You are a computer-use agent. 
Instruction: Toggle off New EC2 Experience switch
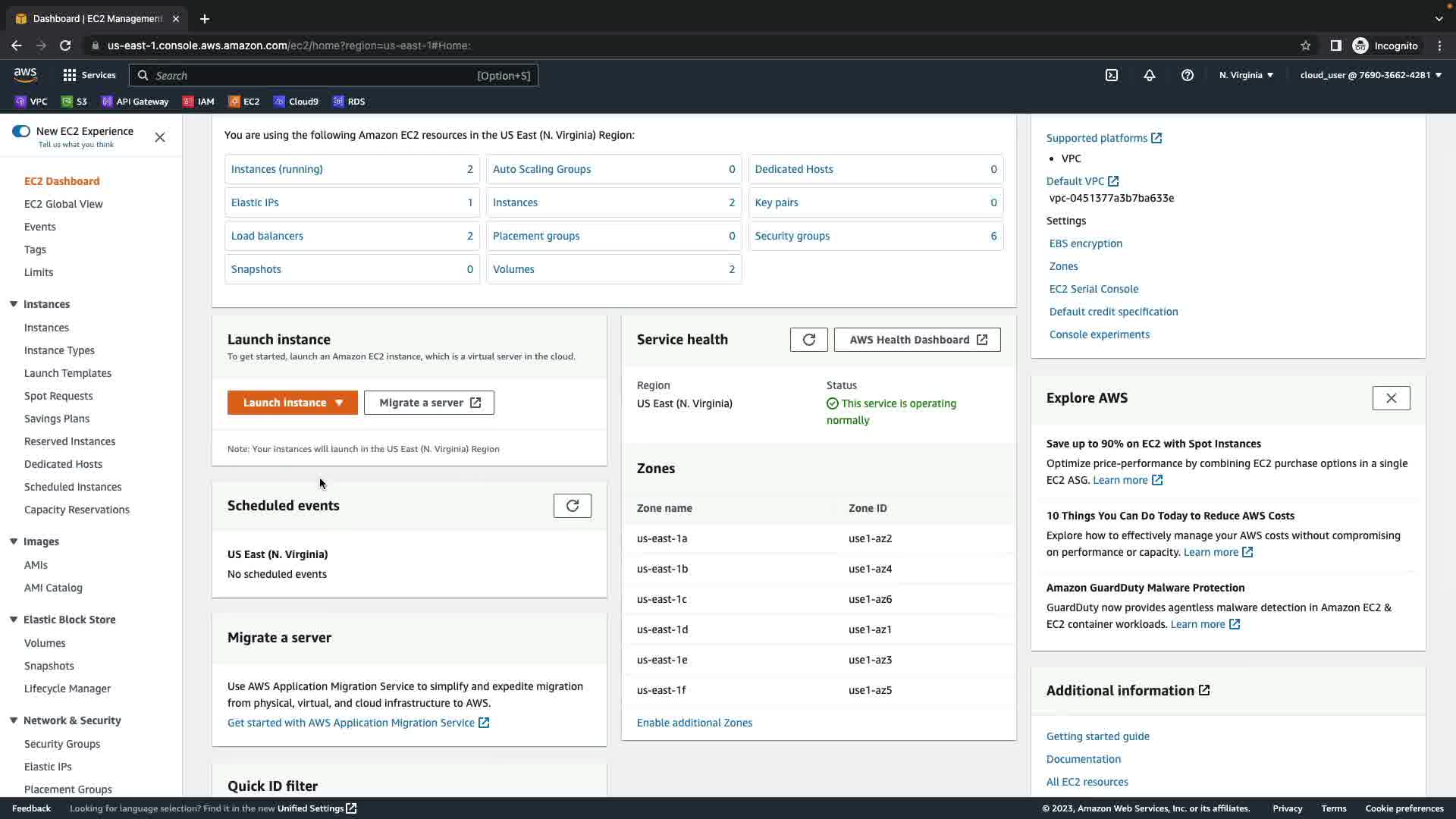tap(21, 131)
